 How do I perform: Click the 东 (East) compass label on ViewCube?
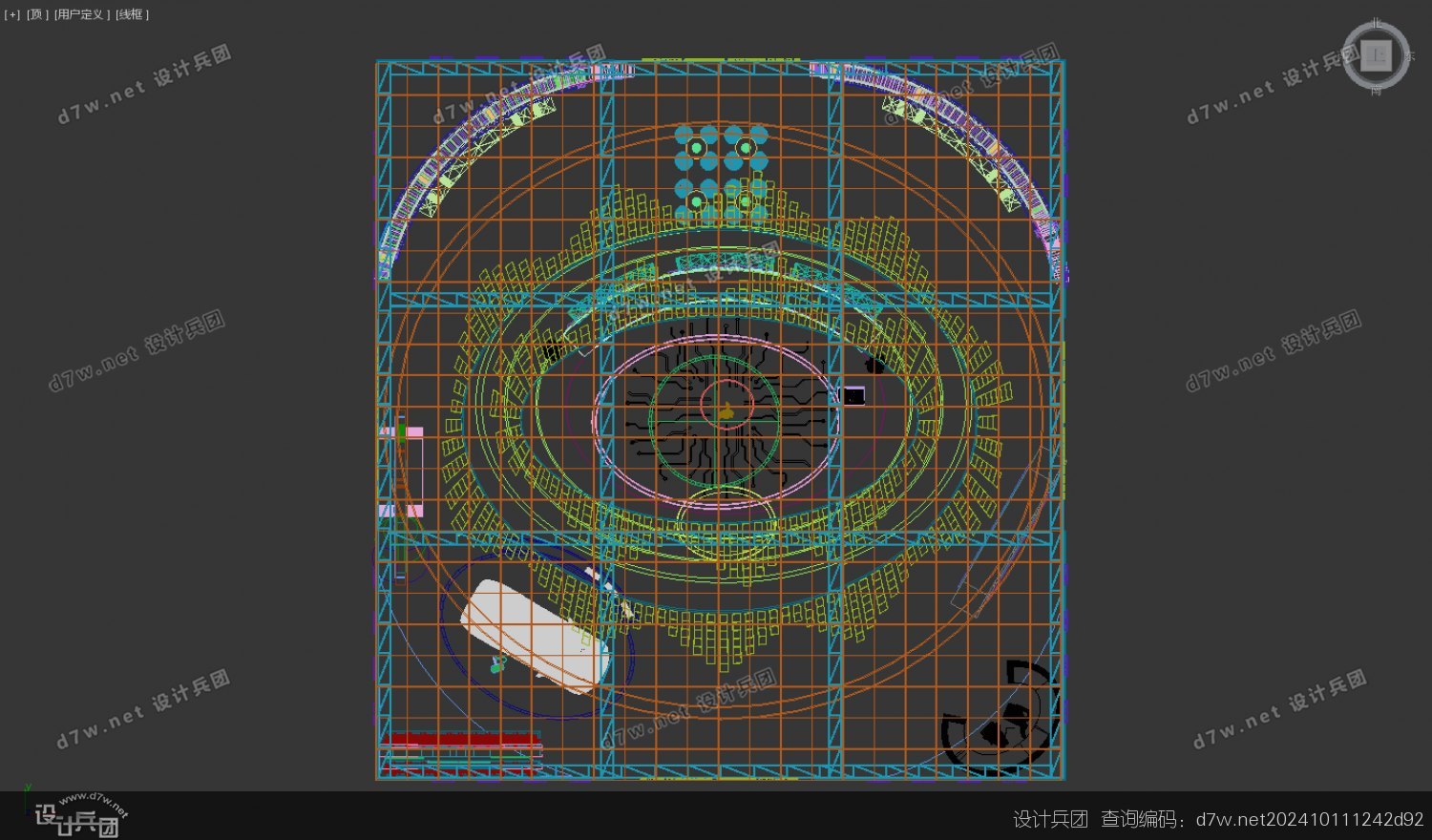tap(1410, 56)
